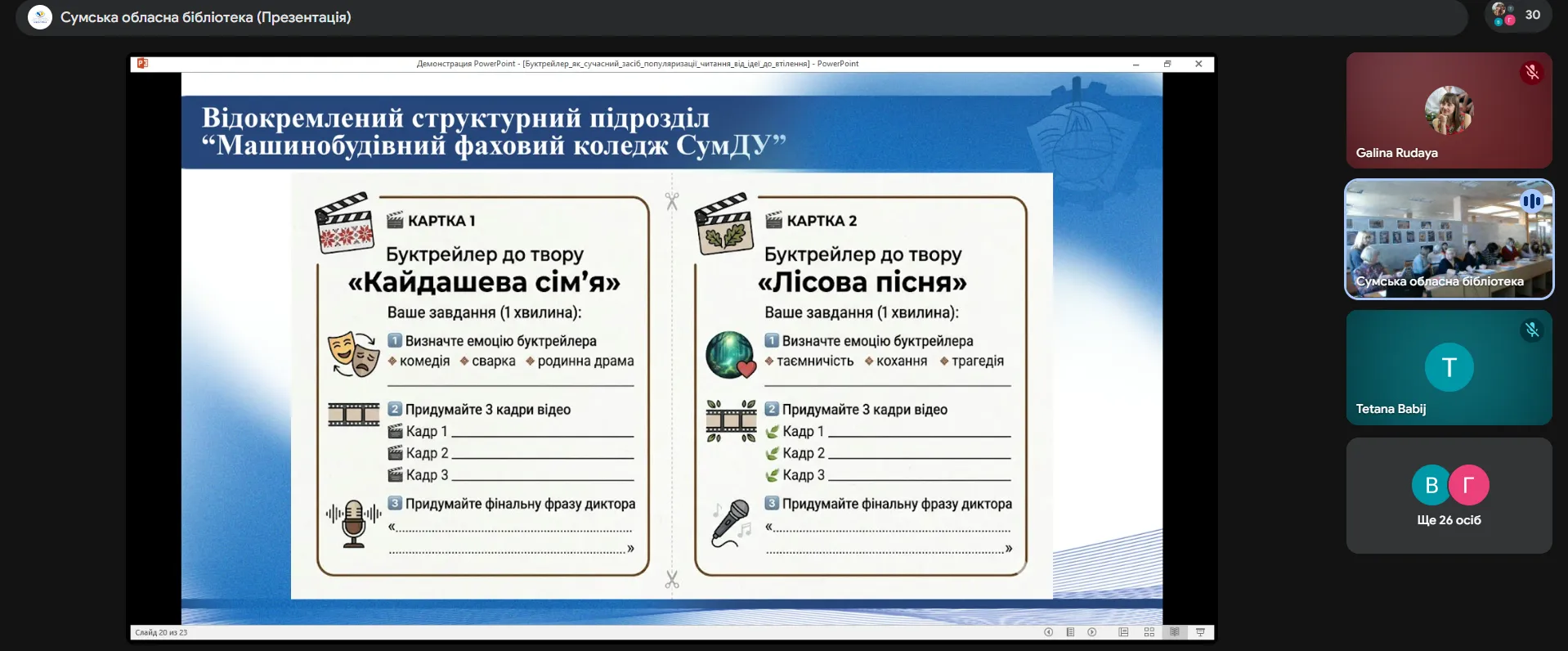This screenshot has height=651, width=1568.
Task: Click the title 'Сумська обласна бібліотека (Презентація)'
Action: (x=206, y=17)
